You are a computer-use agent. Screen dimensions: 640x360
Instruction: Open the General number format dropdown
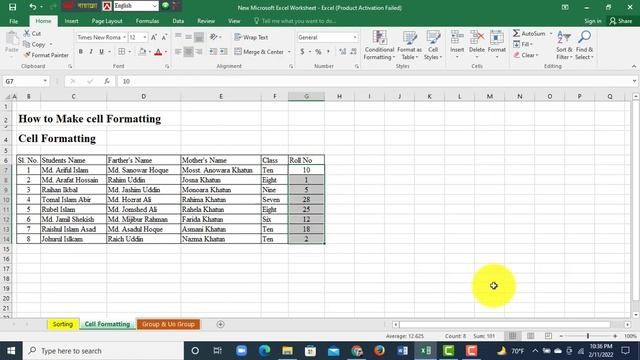click(355, 37)
